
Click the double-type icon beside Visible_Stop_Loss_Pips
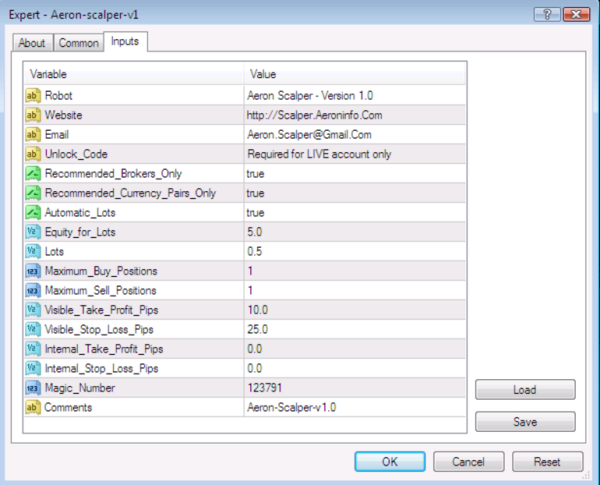33,330
